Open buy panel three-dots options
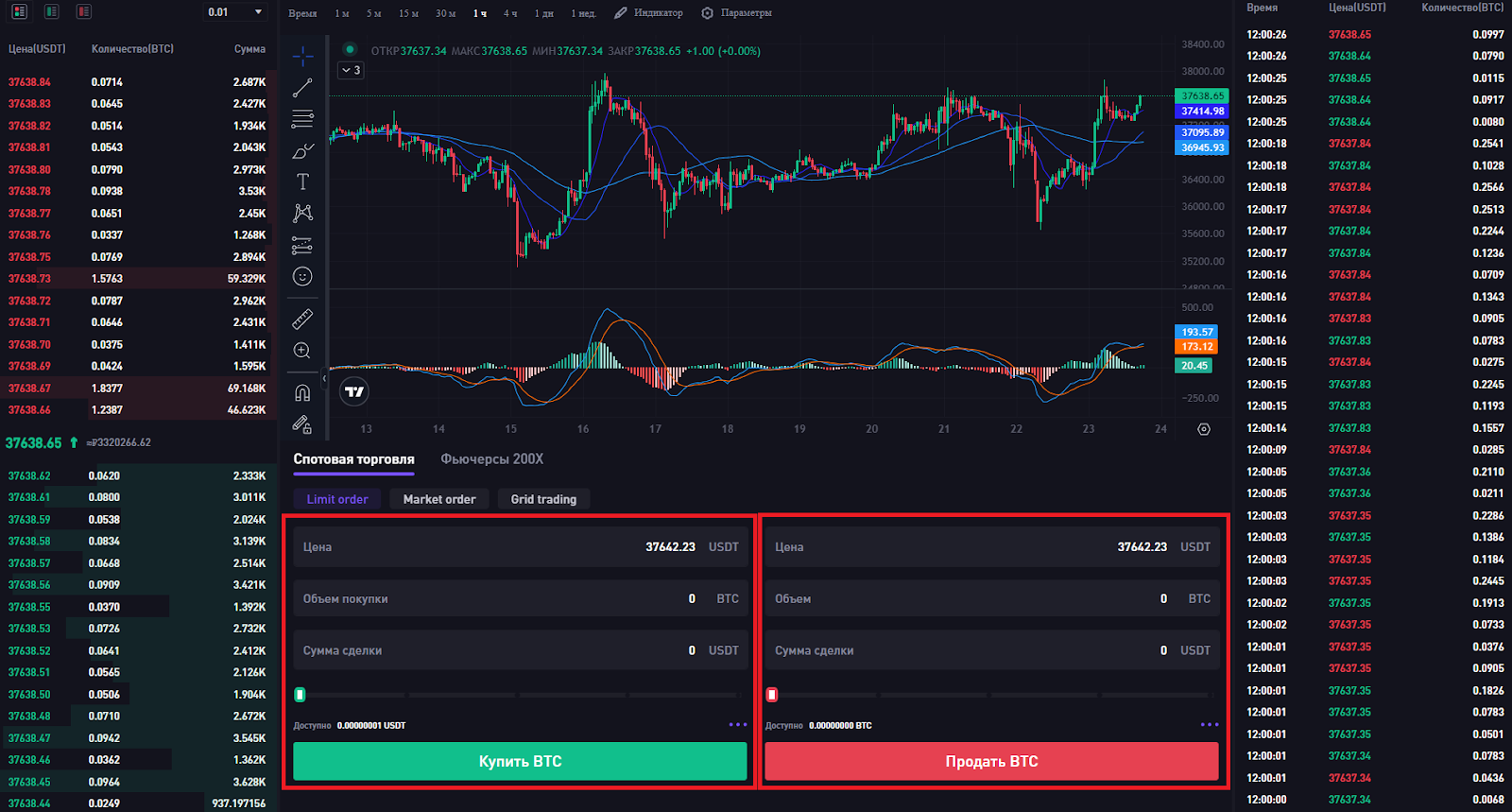Image resolution: width=1512 pixels, height=812 pixels. 738,725
